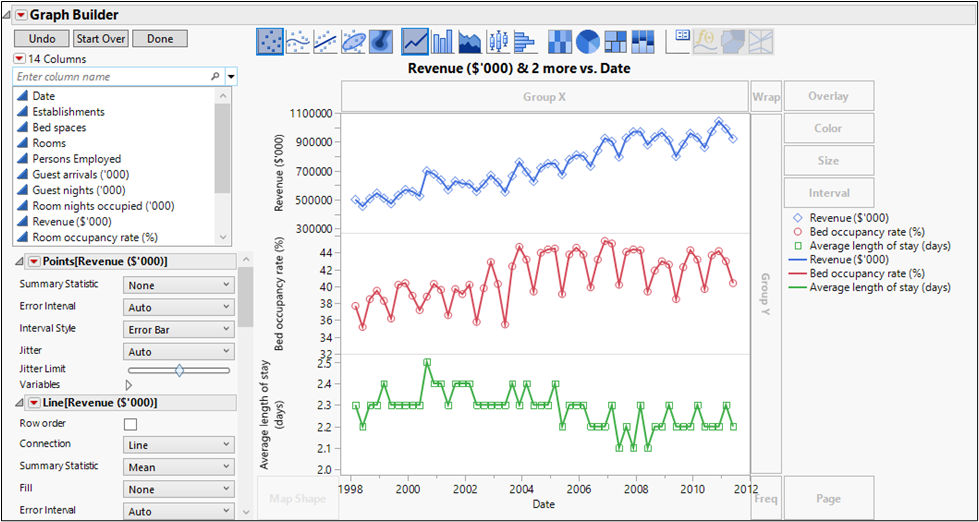Select the Contour element icon
This screenshot has height=522, width=979.
[x=381, y=41]
